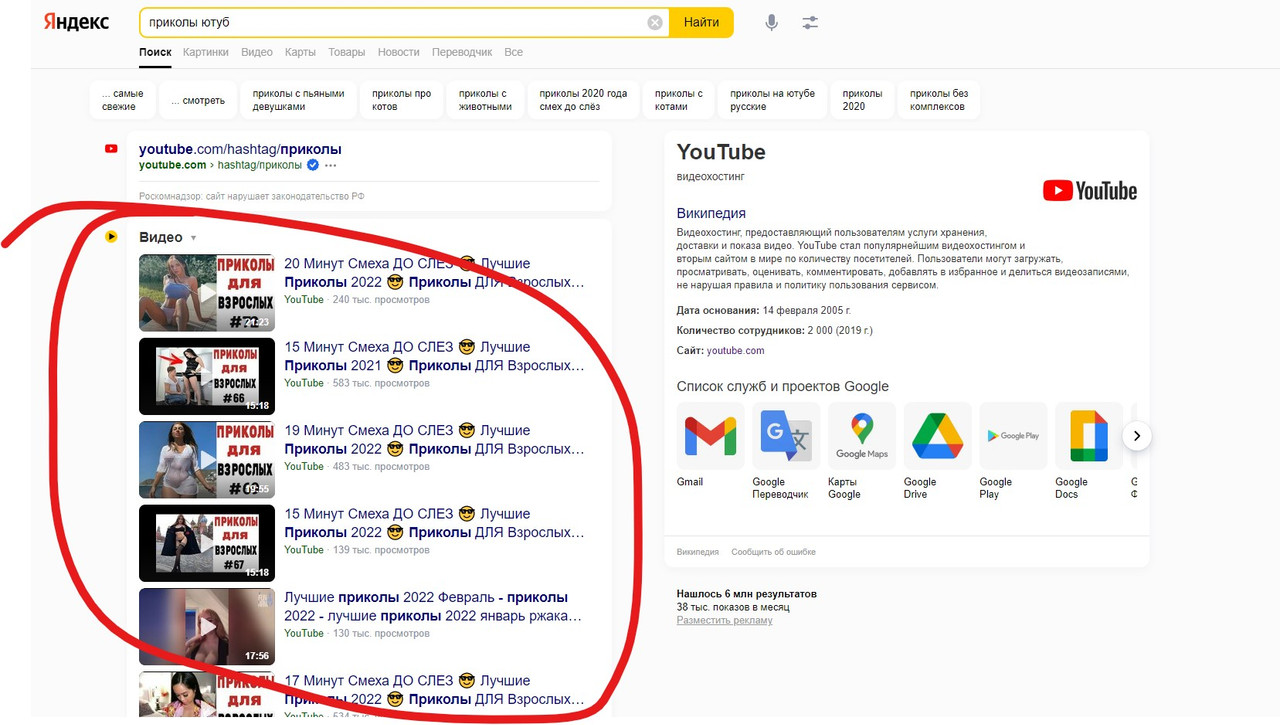Screen dimensions: 1280x725
Task: Show next Google services with arrow
Action: tap(1137, 436)
